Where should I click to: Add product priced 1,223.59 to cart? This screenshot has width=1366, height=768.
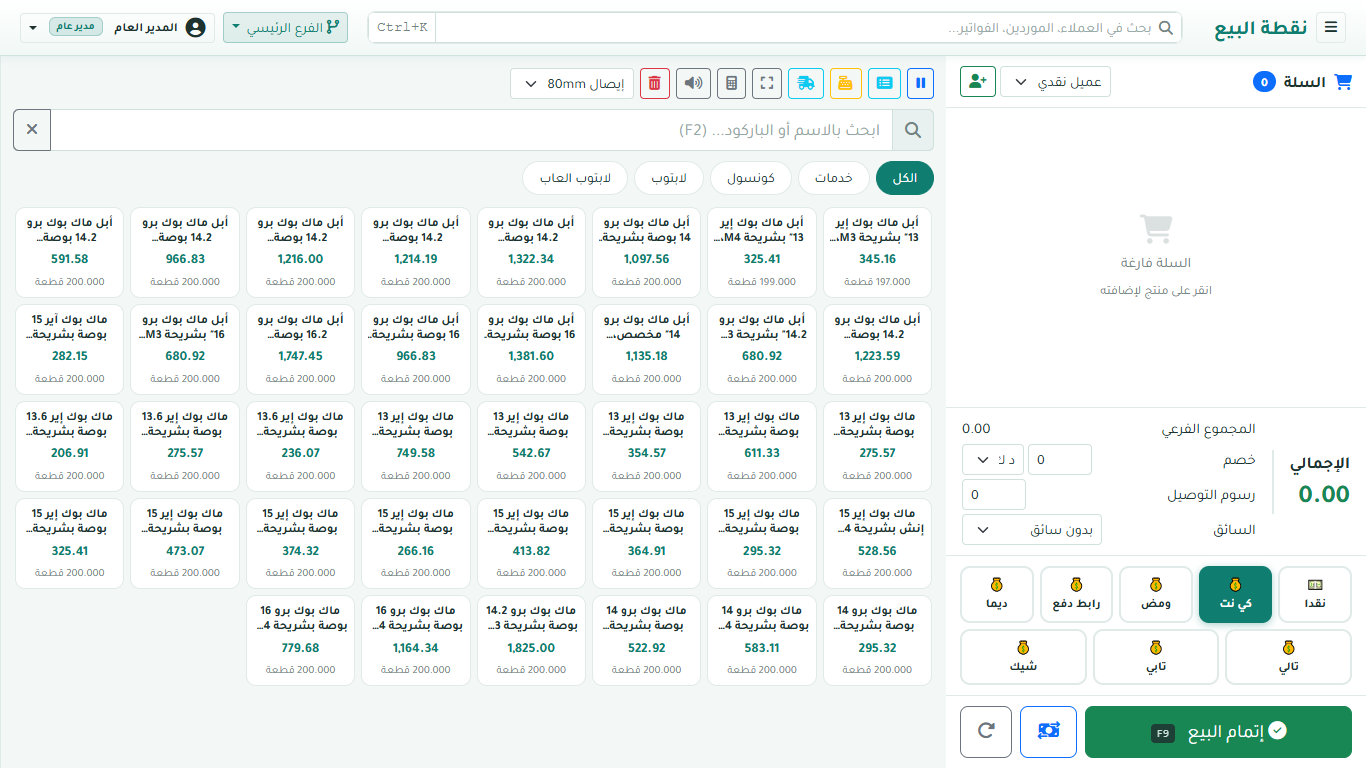pyautogui.click(x=877, y=349)
